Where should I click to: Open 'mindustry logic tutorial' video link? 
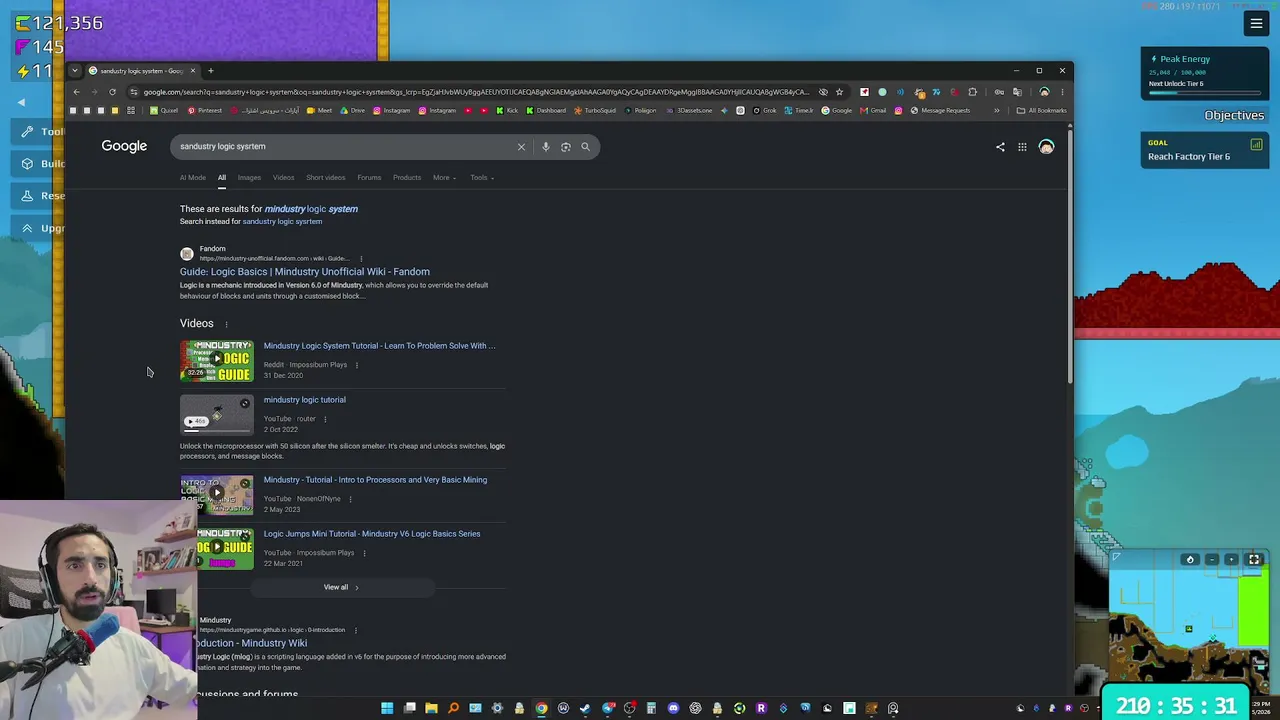click(305, 400)
